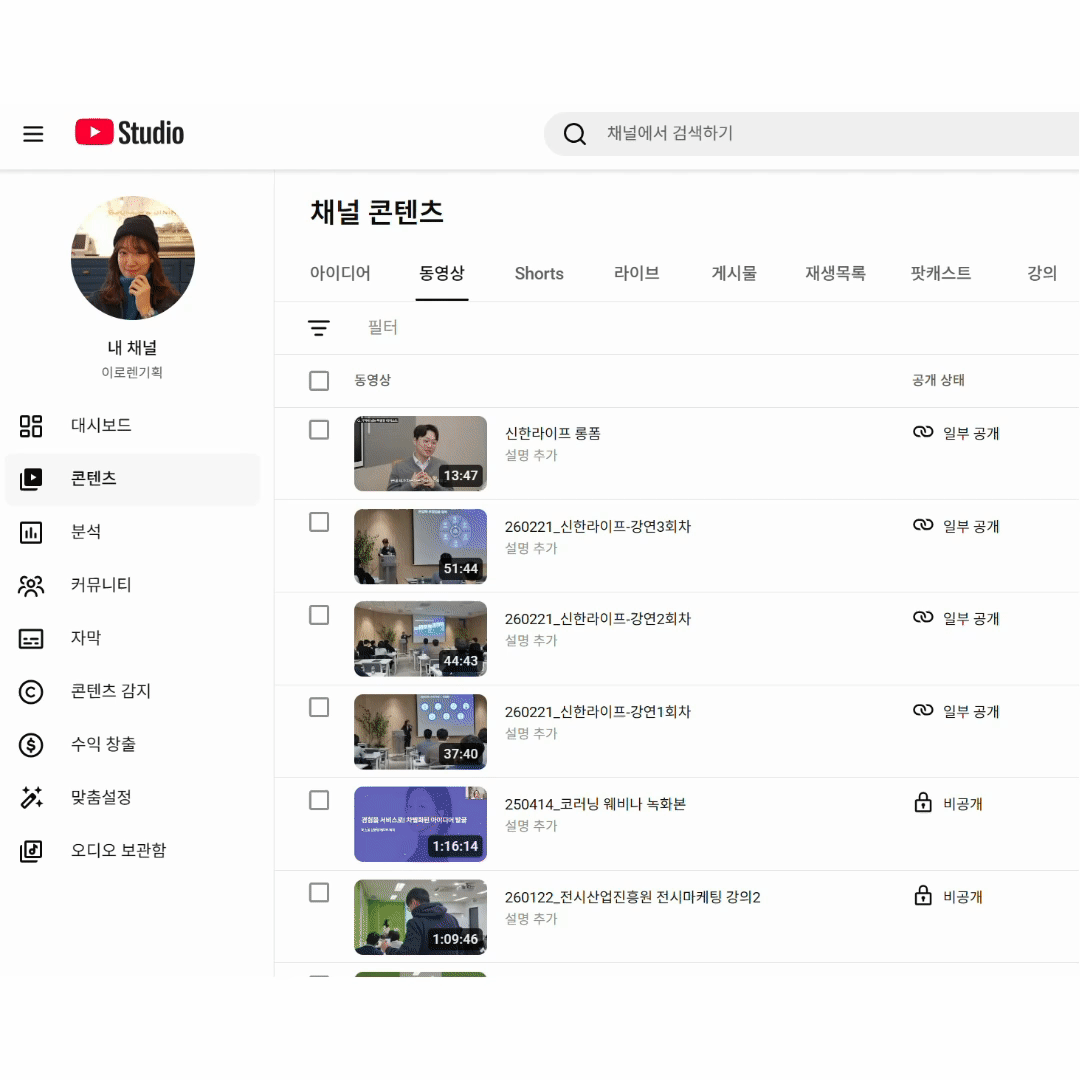The image size is (1080, 1080).
Task: Switch to the 아이디어 tab
Action: coord(340,273)
